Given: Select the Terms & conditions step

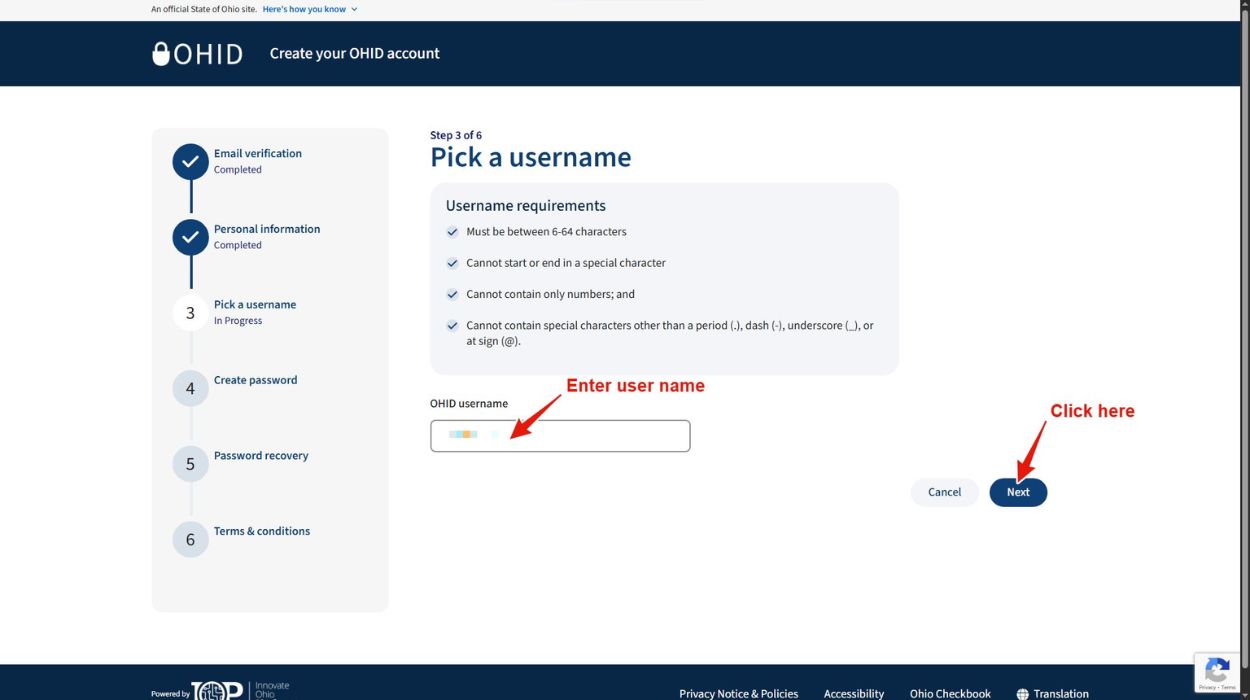Looking at the screenshot, I should [x=262, y=531].
